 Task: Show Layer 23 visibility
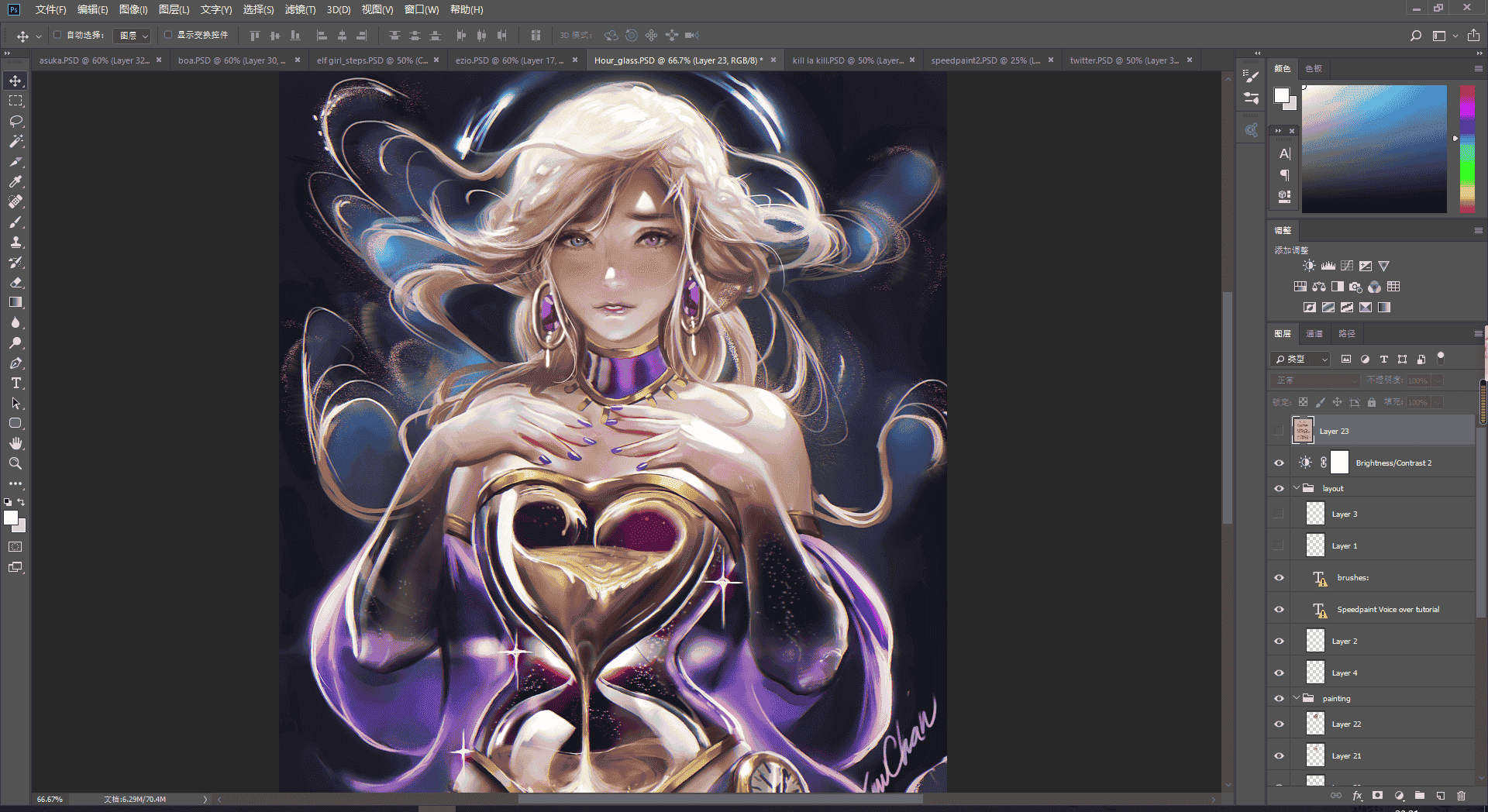1279,431
